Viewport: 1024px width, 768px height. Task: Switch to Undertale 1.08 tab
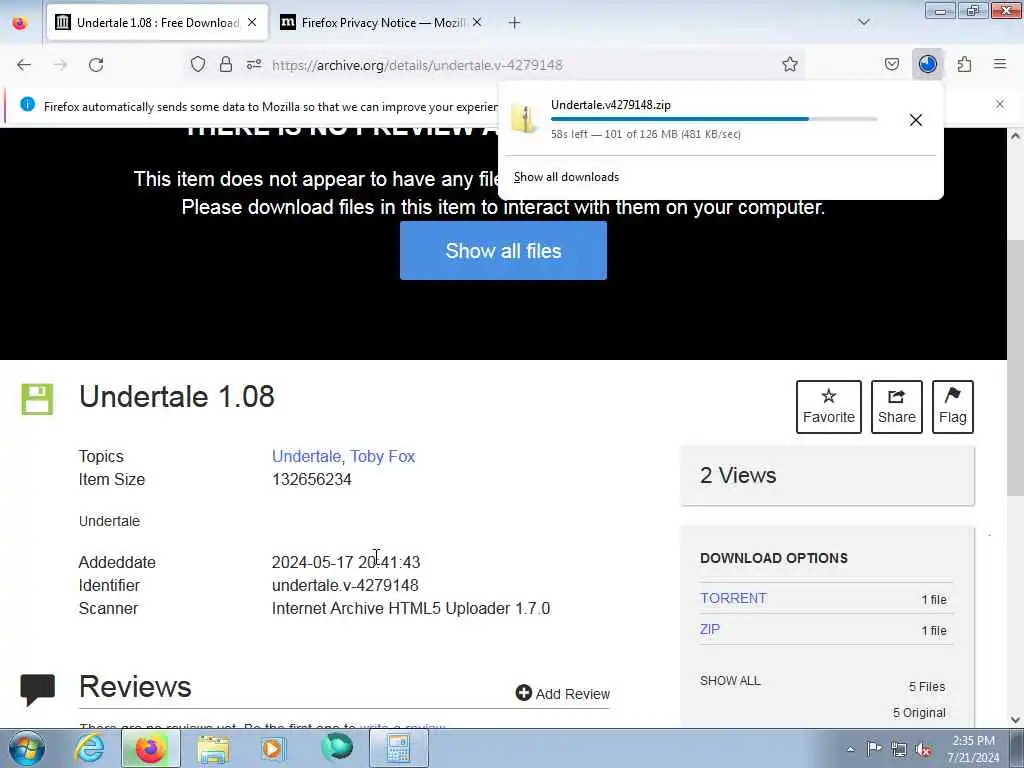tap(157, 23)
